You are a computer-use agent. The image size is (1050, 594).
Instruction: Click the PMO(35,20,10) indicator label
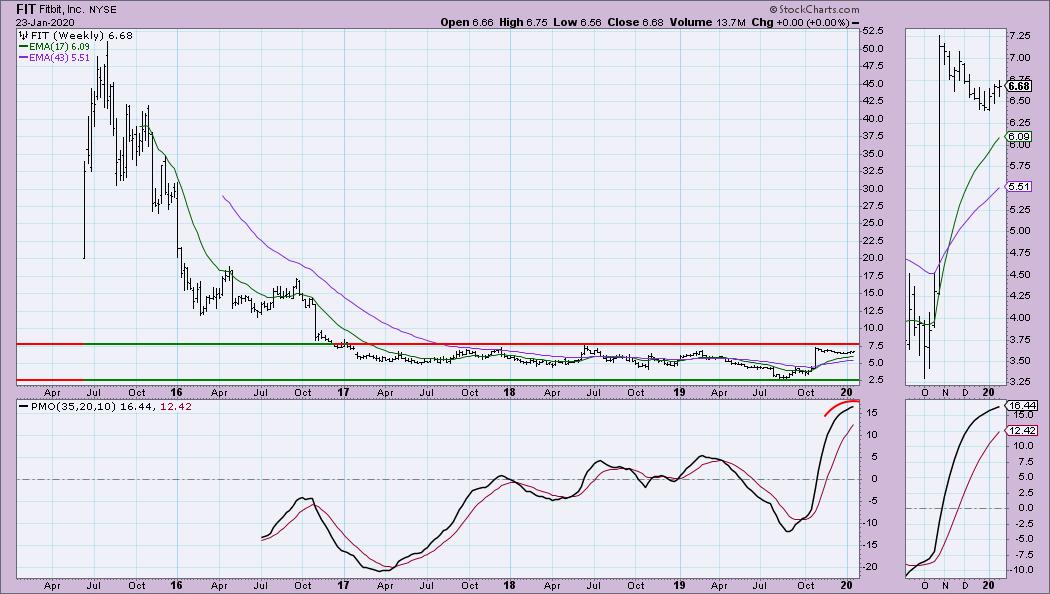pyautogui.click(x=74, y=406)
